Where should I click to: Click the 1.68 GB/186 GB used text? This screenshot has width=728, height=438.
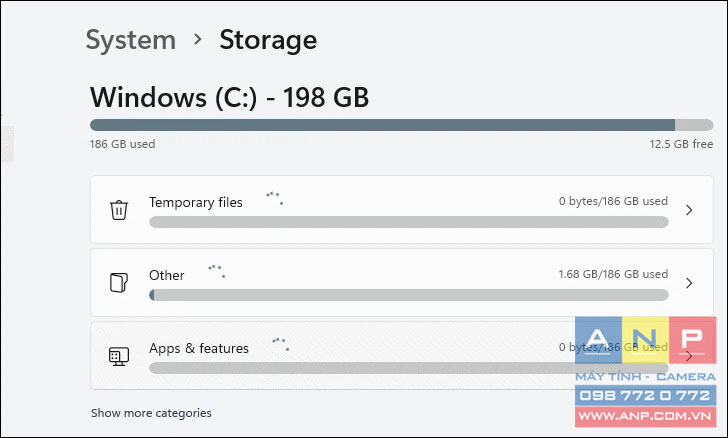click(613, 274)
